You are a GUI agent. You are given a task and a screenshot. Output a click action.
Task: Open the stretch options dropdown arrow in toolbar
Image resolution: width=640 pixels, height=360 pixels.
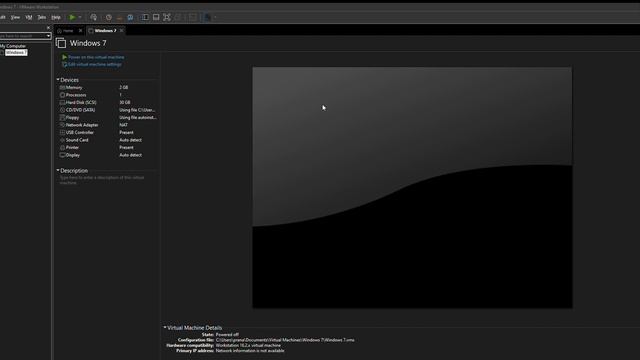tap(215, 17)
